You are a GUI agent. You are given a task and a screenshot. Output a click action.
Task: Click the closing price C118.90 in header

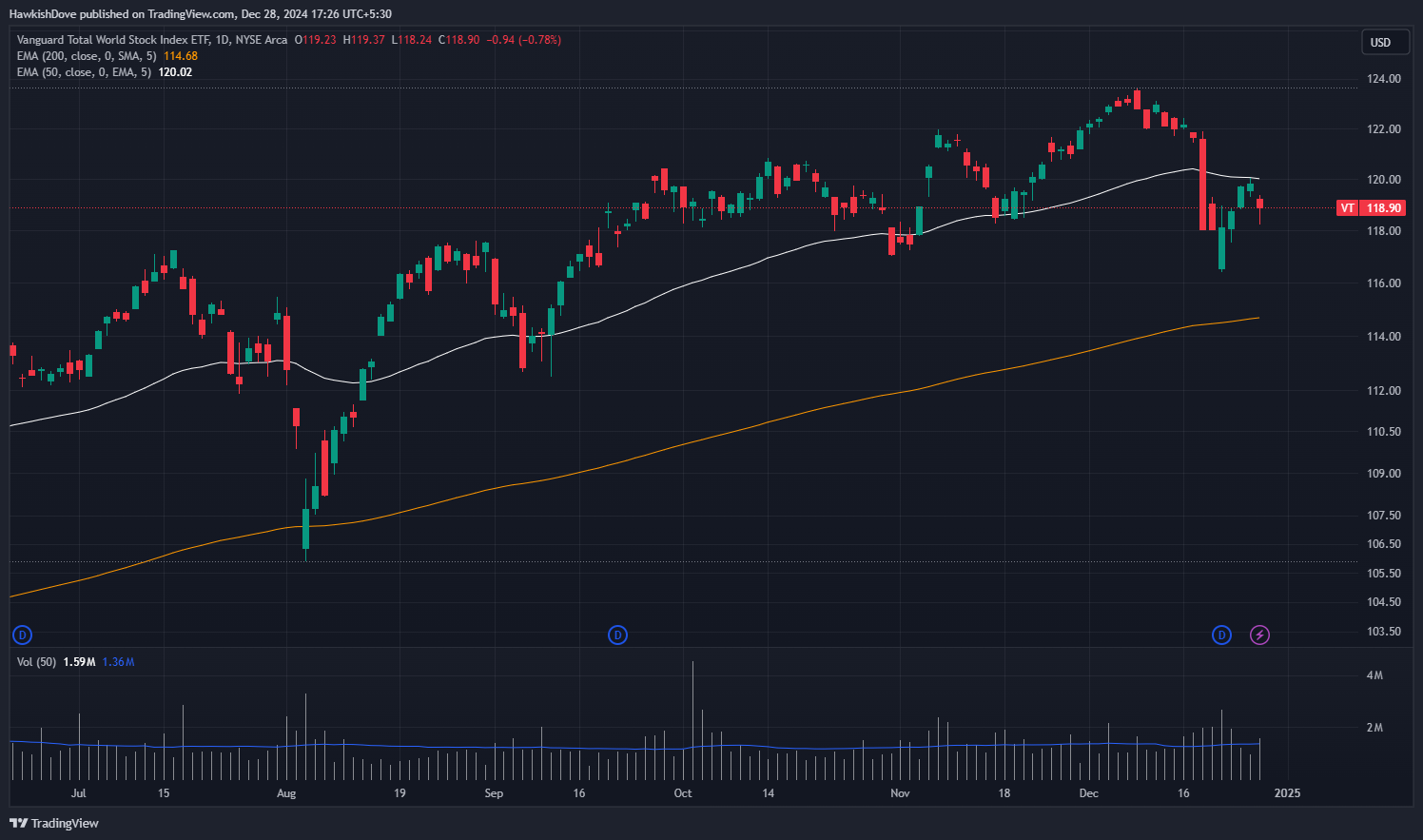(458, 40)
